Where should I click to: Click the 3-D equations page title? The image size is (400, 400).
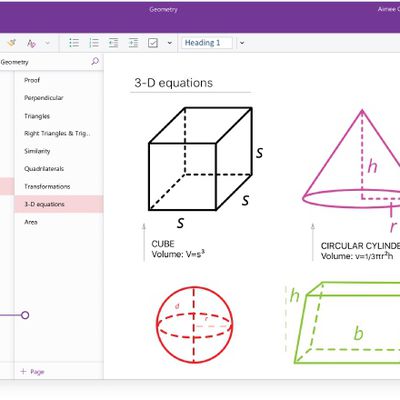pyautogui.click(x=173, y=83)
